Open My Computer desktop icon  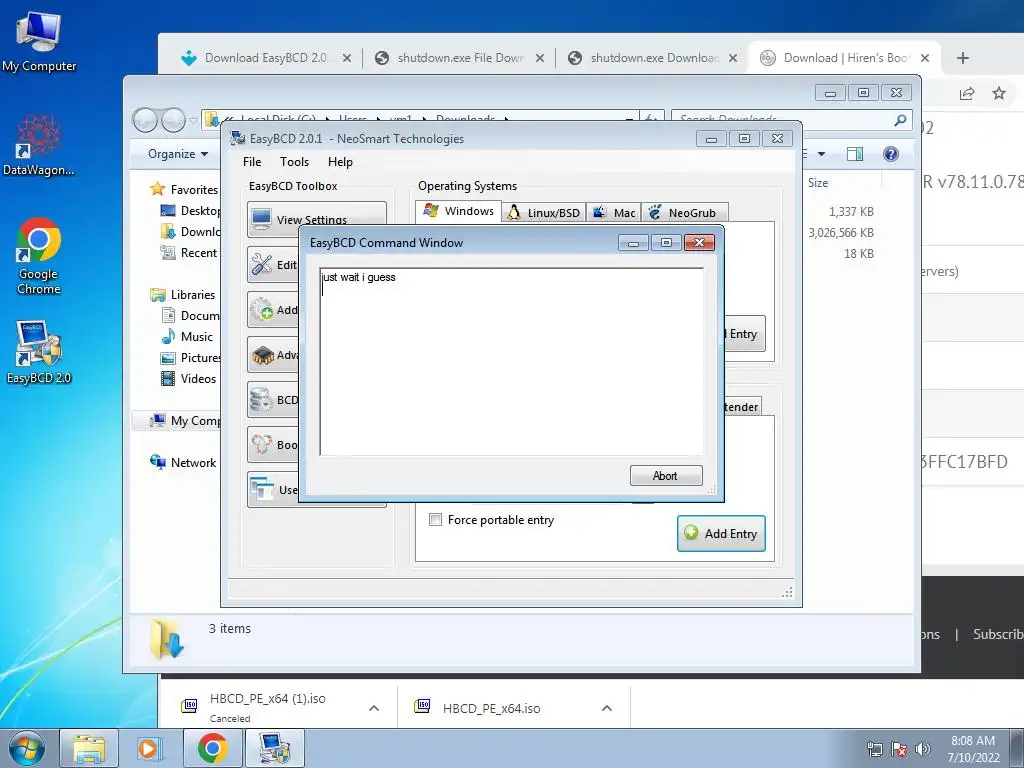click(39, 40)
